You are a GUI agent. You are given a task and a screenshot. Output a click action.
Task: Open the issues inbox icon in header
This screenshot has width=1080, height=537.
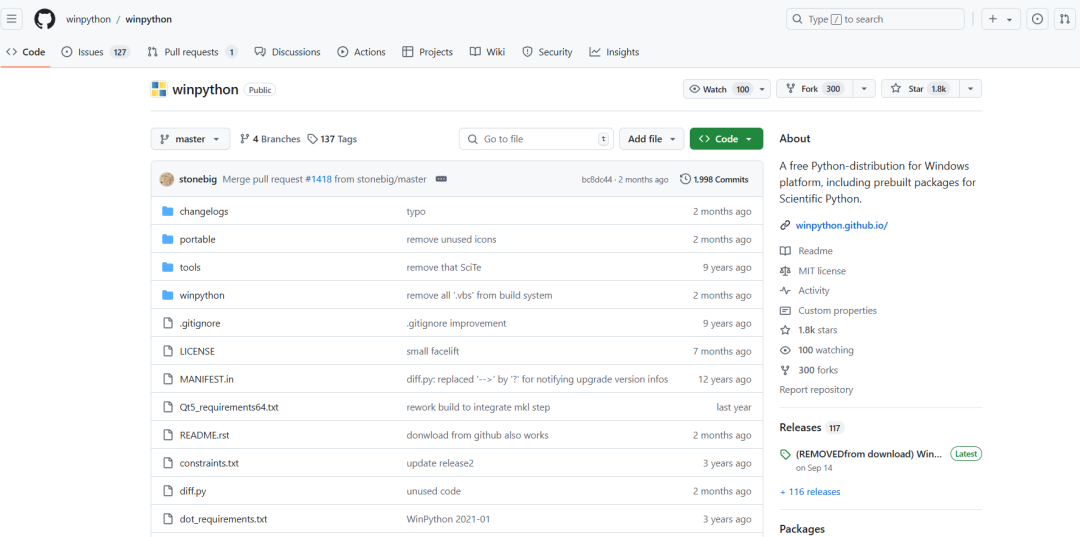tap(1037, 19)
